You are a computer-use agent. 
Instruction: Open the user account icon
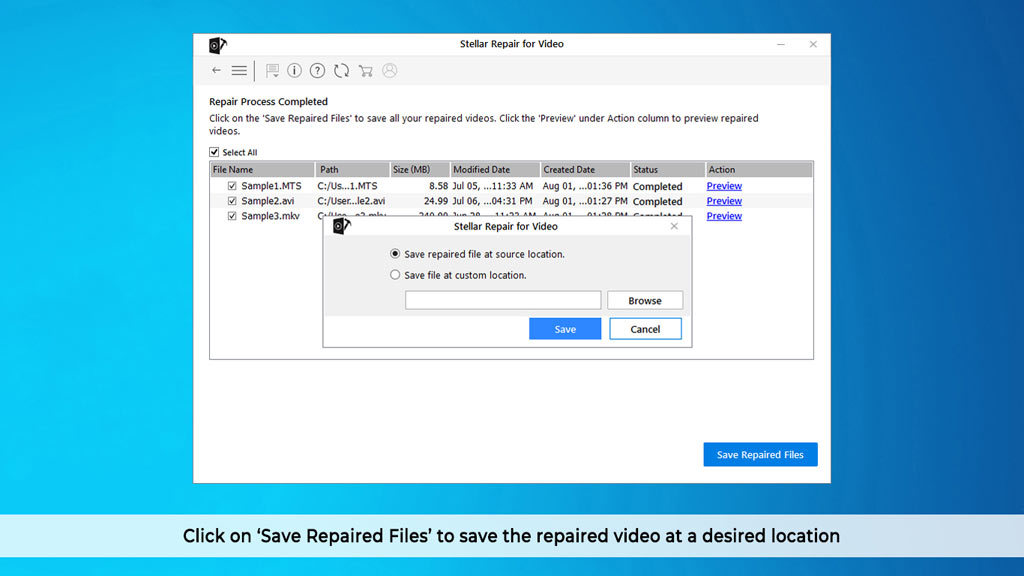click(x=390, y=71)
